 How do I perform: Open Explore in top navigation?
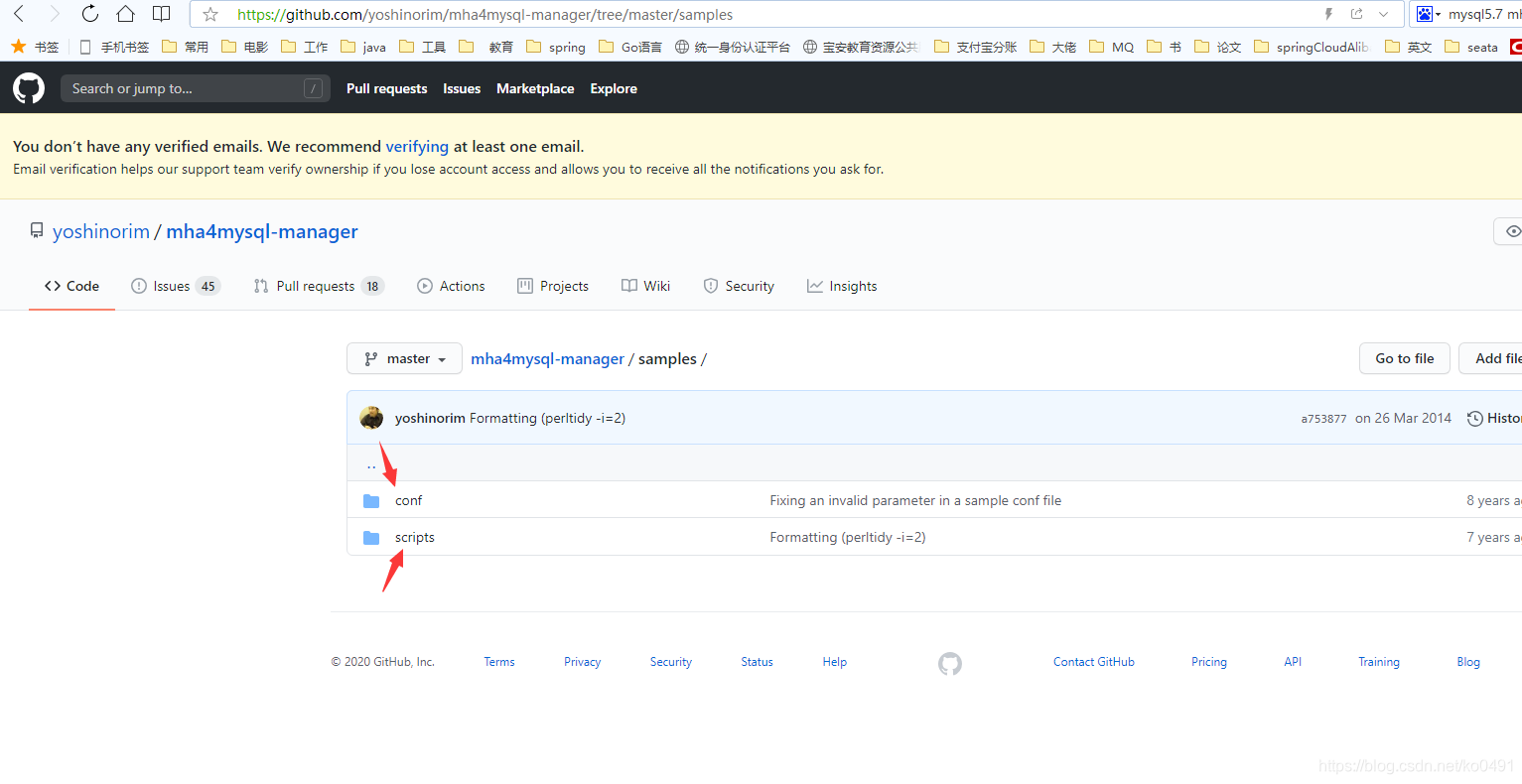point(614,88)
